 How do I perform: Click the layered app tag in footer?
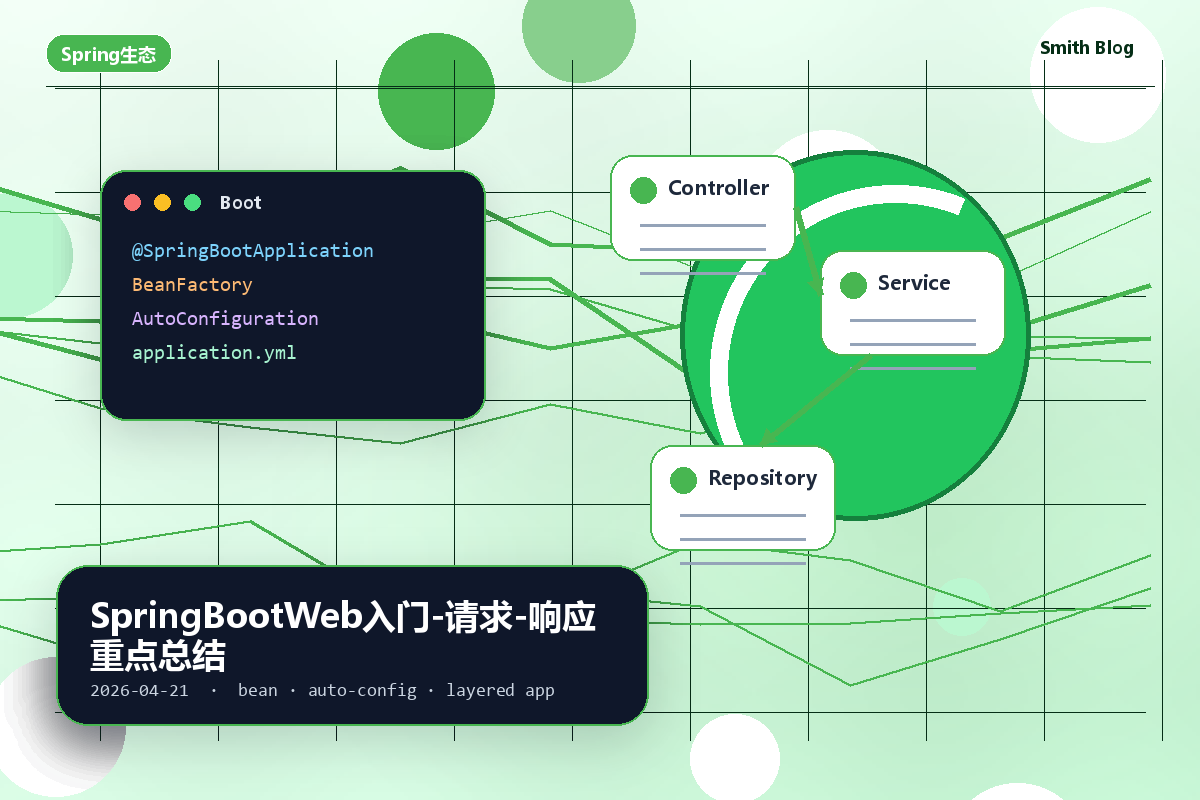pos(500,690)
